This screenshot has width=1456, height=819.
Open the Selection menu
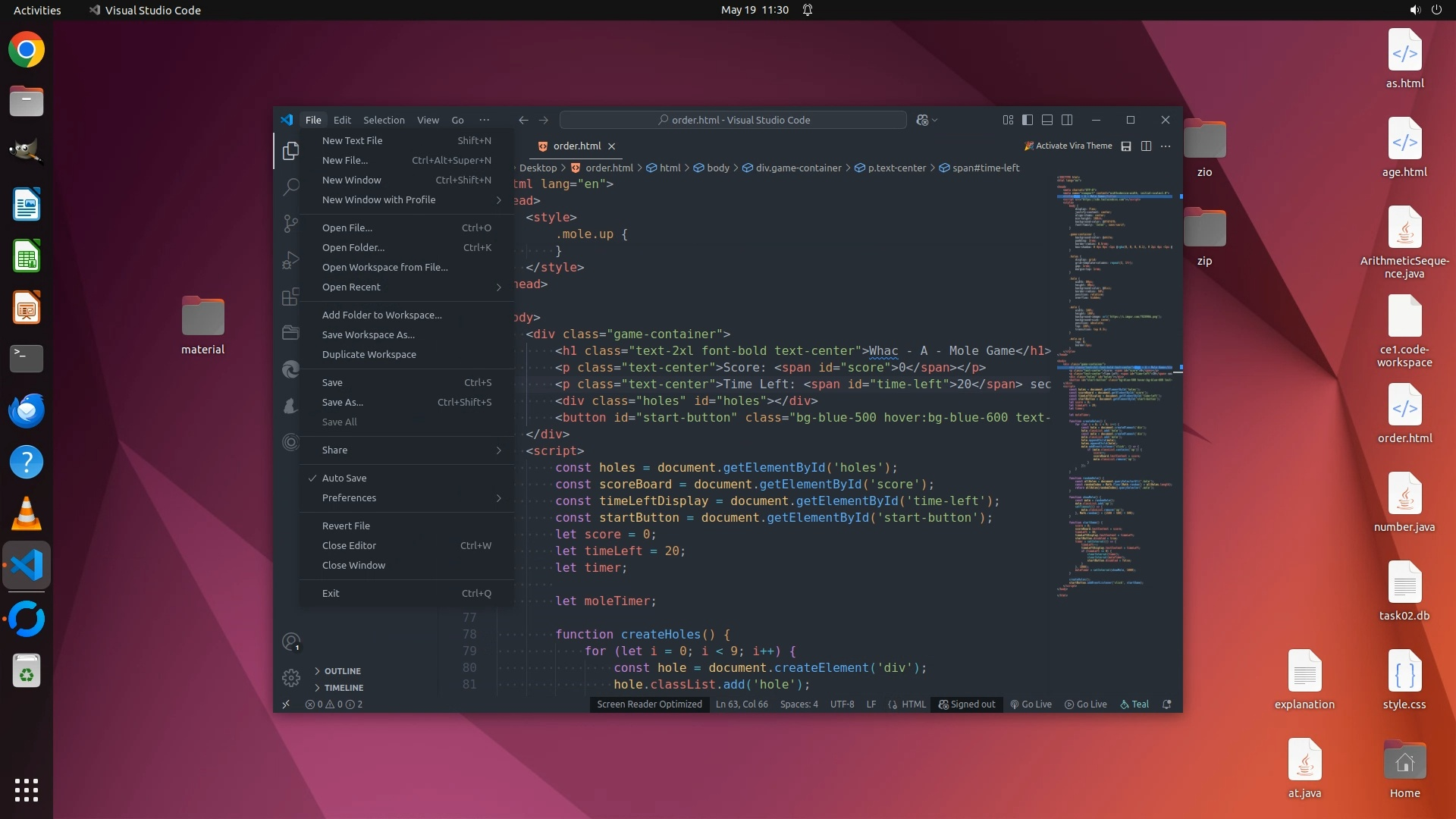[384, 120]
